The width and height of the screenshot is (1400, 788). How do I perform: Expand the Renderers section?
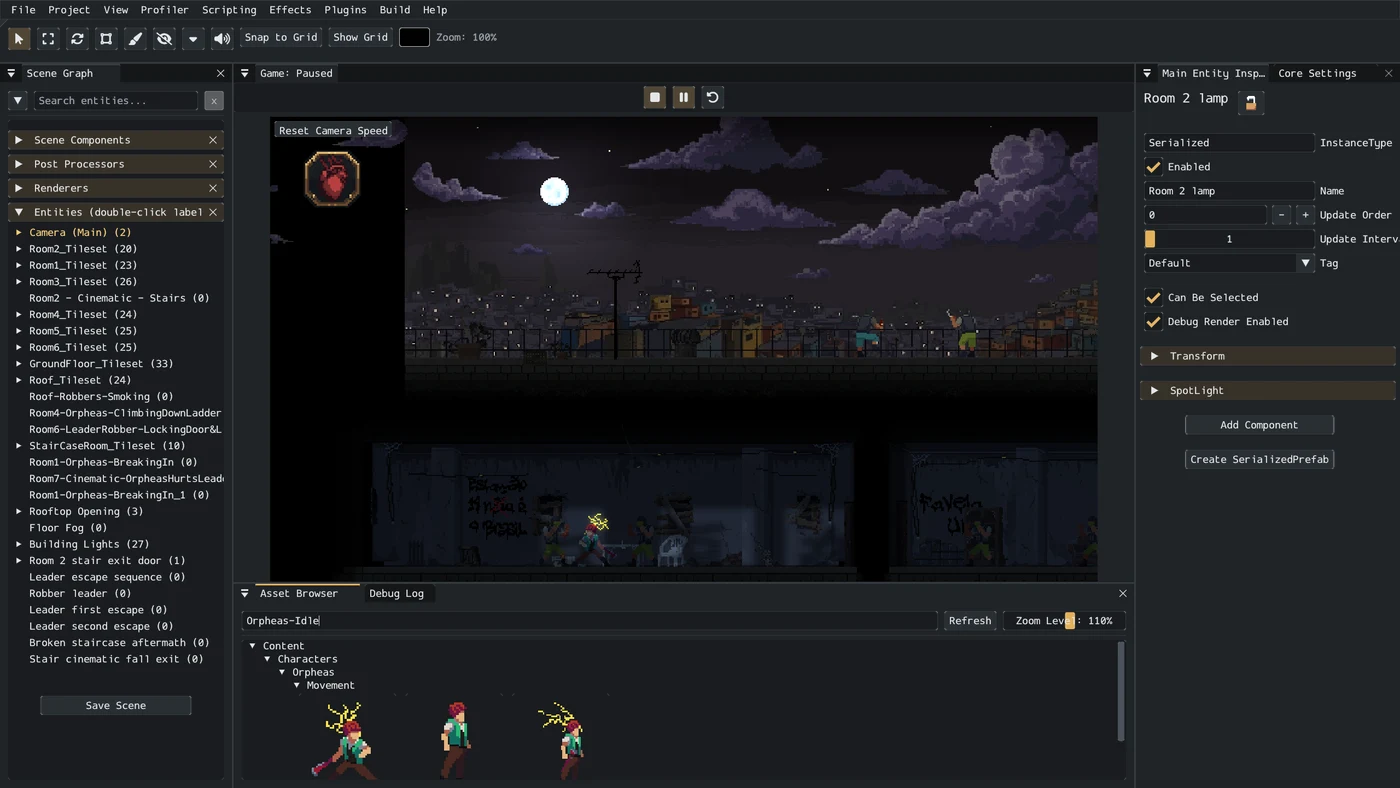point(19,188)
